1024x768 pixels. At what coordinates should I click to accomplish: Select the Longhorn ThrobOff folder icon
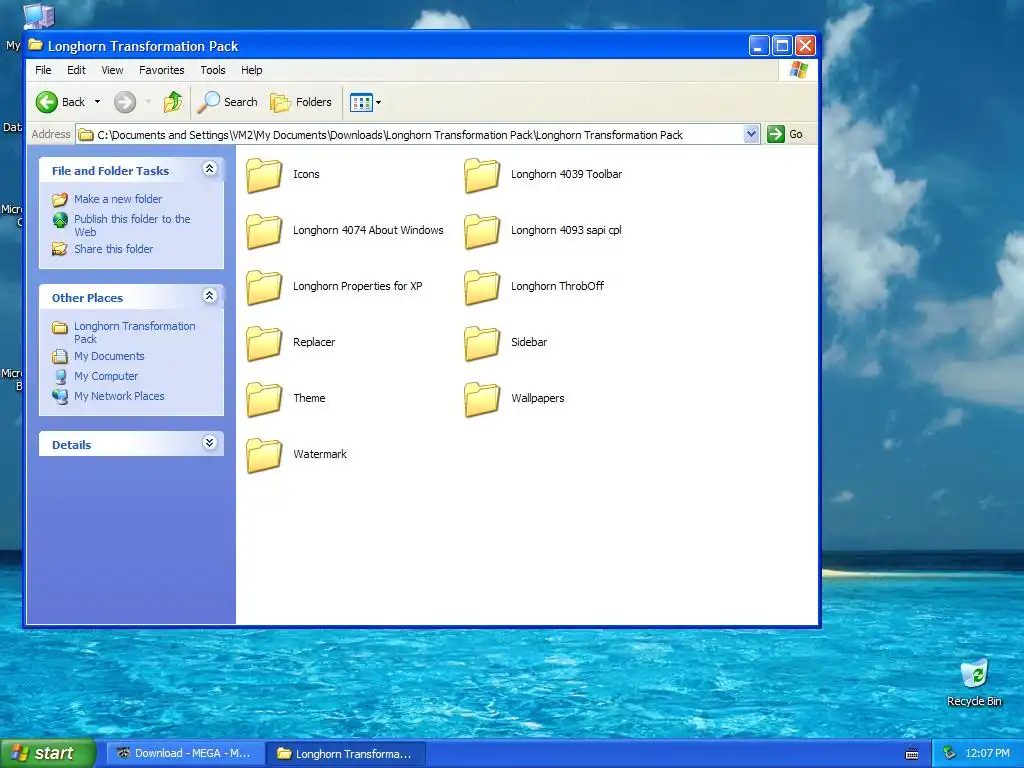coord(482,287)
